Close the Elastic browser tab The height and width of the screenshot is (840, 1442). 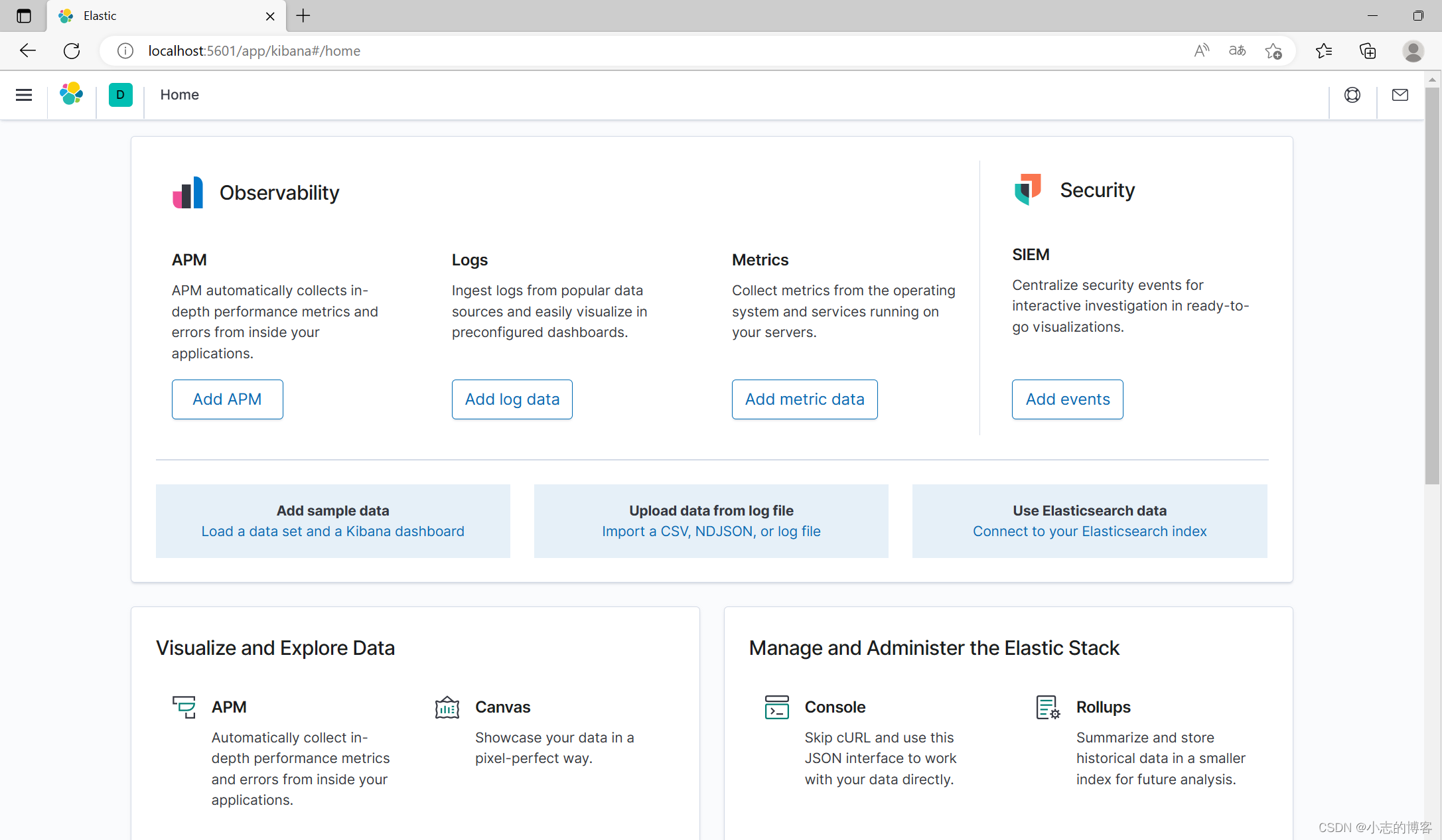270,17
